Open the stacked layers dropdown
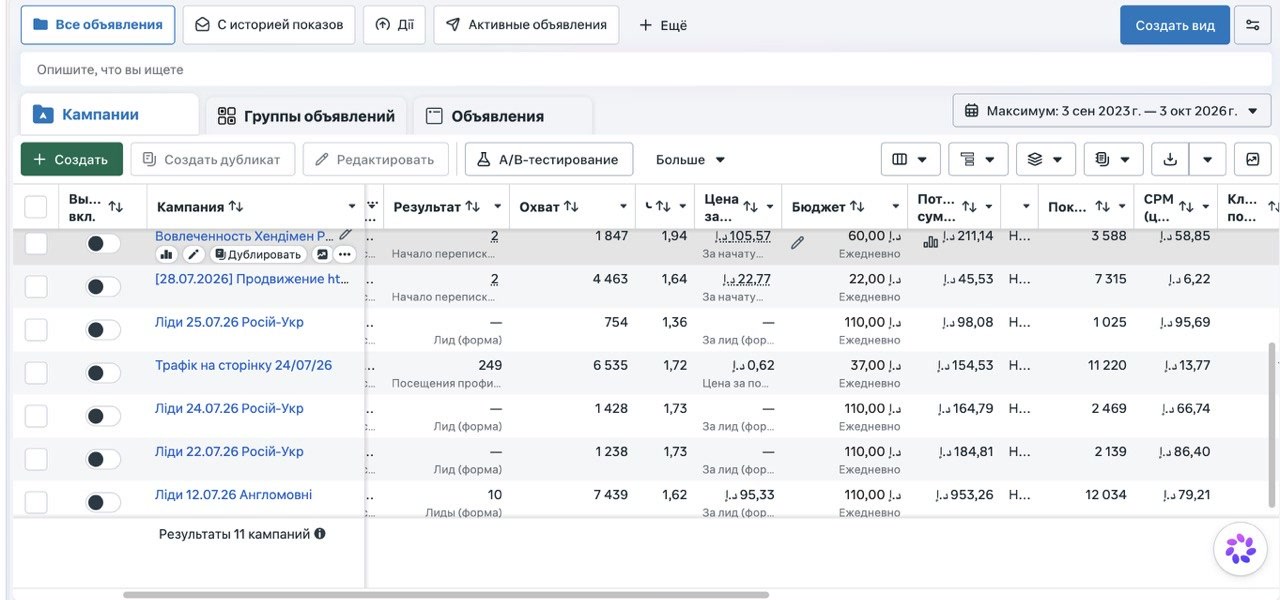Image resolution: width=1280 pixels, height=600 pixels. (x=1046, y=159)
